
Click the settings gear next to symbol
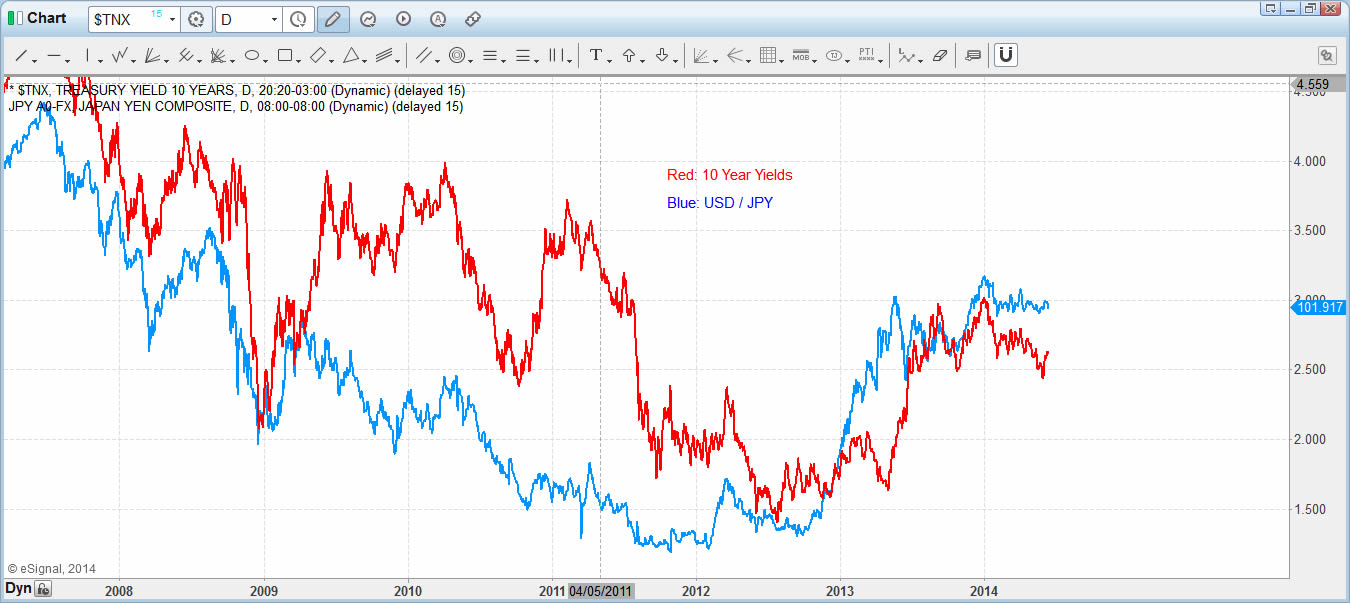click(196, 18)
